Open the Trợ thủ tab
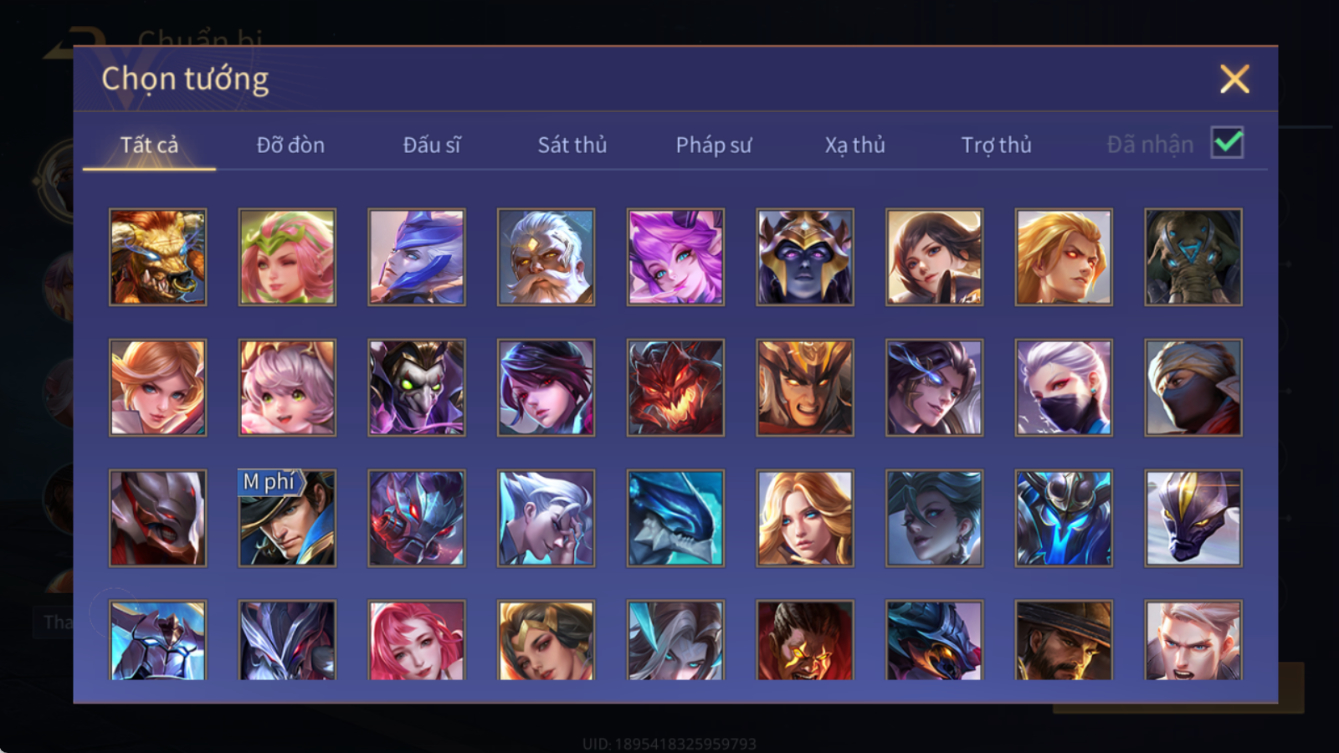 coord(996,145)
